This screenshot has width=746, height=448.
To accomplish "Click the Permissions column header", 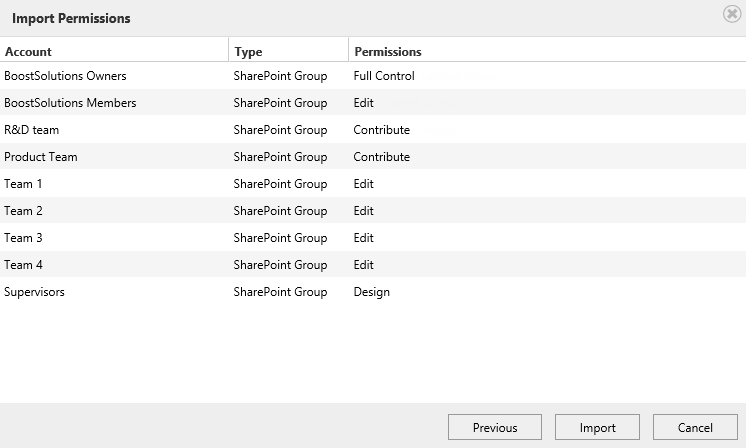I will [x=388, y=51].
